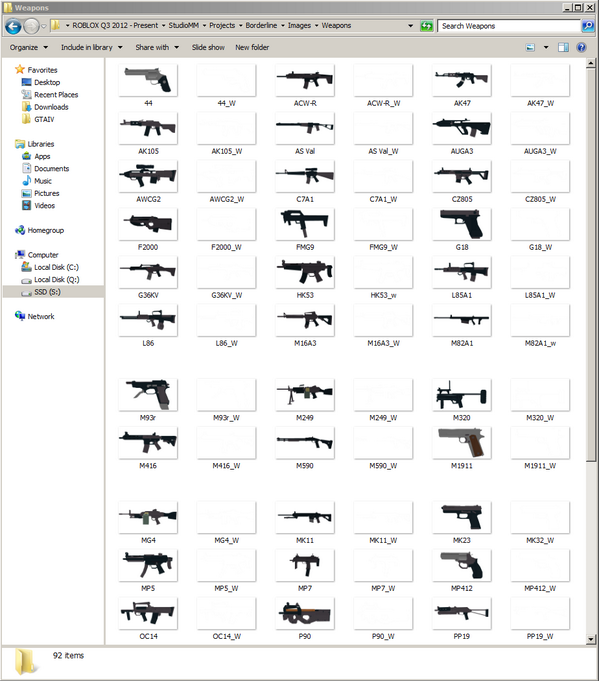The width and height of the screenshot is (599, 681).
Task: Navigate to ROBLOX Q3 2012 - Present folder
Action: click(x=115, y=26)
